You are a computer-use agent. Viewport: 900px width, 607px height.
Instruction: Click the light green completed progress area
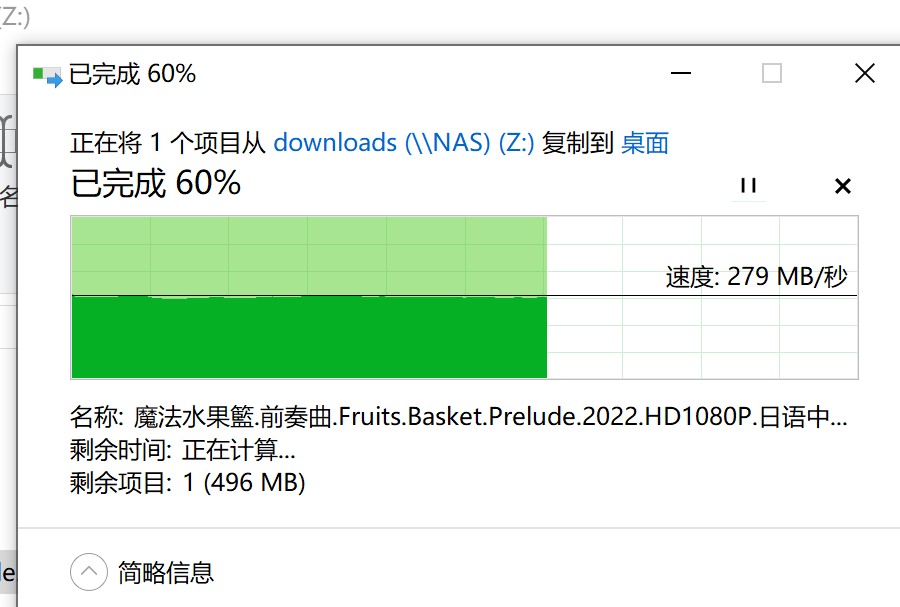coord(309,256)
